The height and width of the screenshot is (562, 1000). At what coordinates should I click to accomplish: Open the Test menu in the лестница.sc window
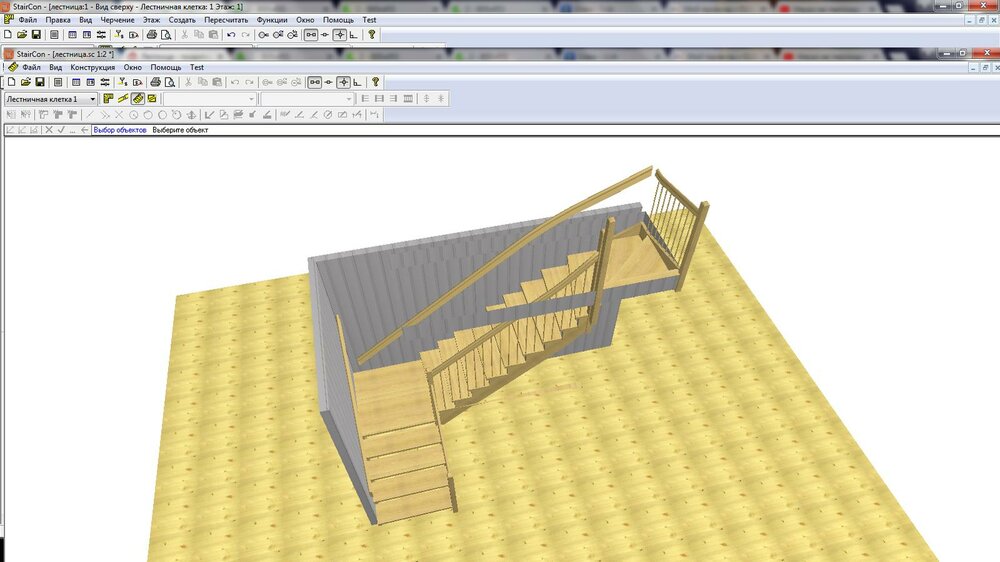[x=197, y=67]
